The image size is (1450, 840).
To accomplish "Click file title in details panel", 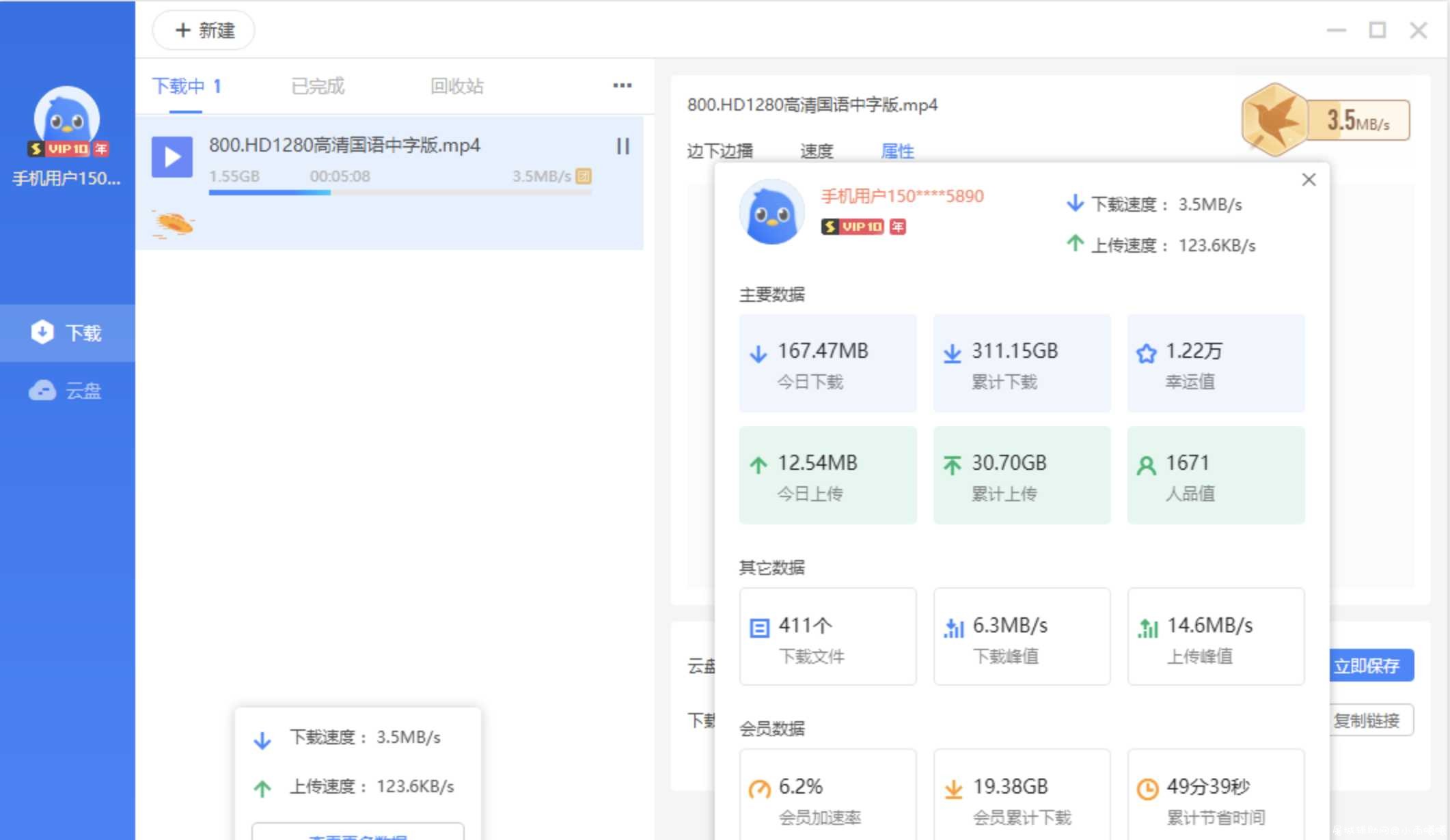I will (812, 104).
